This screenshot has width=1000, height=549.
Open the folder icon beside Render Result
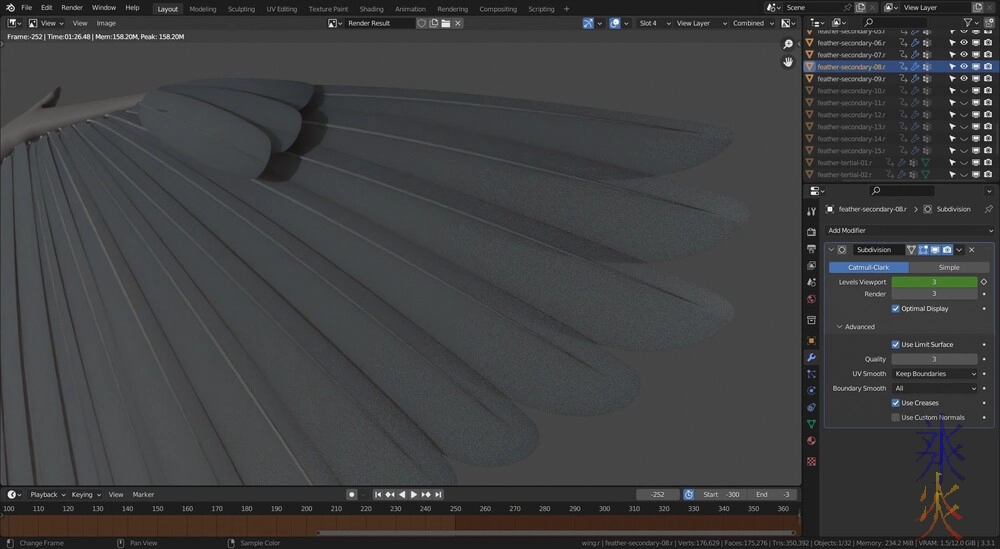click(446, 23)
